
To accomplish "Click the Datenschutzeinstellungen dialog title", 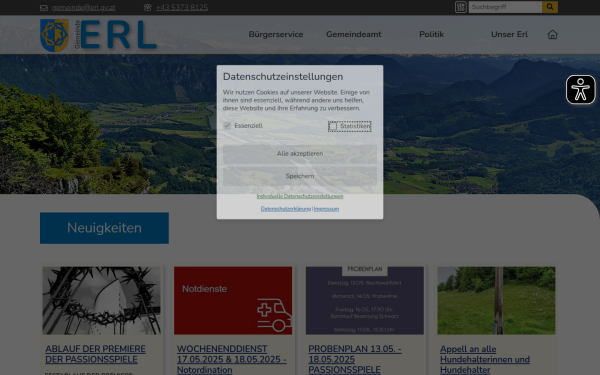I will pyautogui.click(x=283, y=77).
